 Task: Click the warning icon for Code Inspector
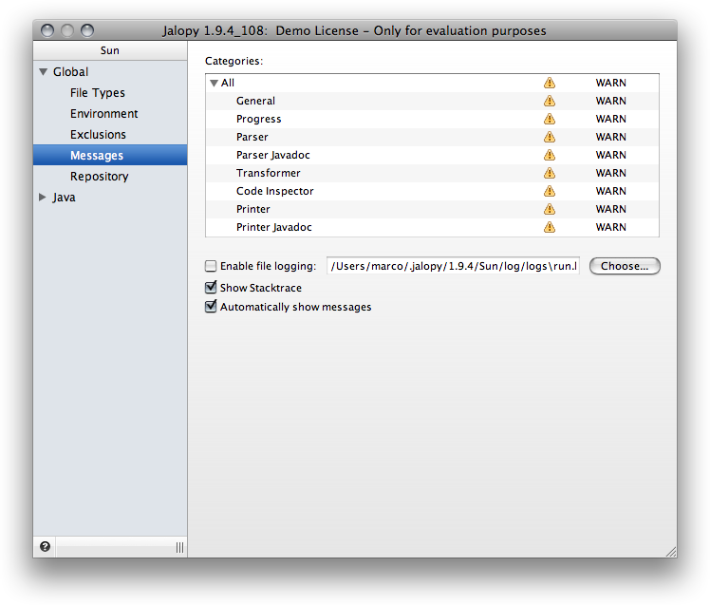tap(549, 191)
